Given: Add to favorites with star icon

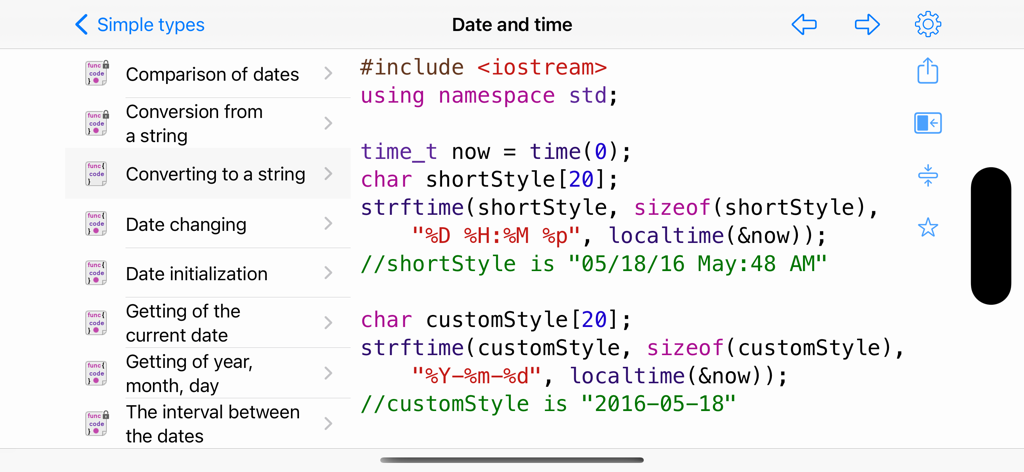Looking at the screenshot, I should pos(927,228).
